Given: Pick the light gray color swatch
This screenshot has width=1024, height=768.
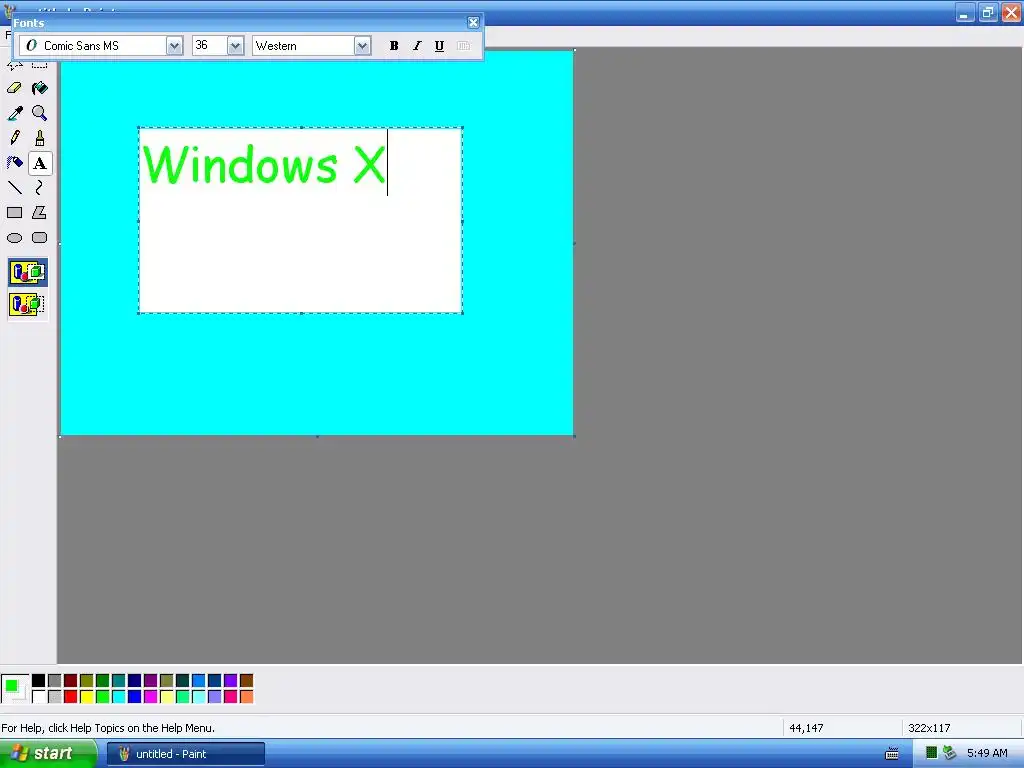Looking at the screenshot, I should [x=55, y=697].
